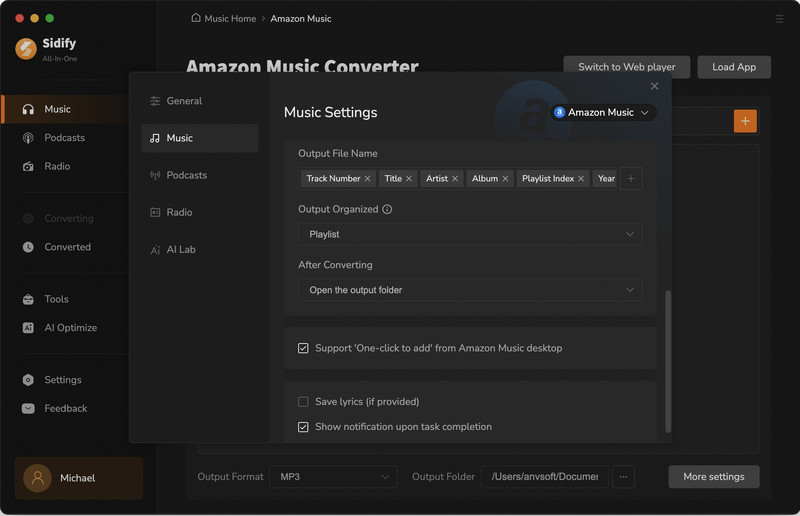
Task: Close the Music Settings dialog
Action: tap(655, 86)
